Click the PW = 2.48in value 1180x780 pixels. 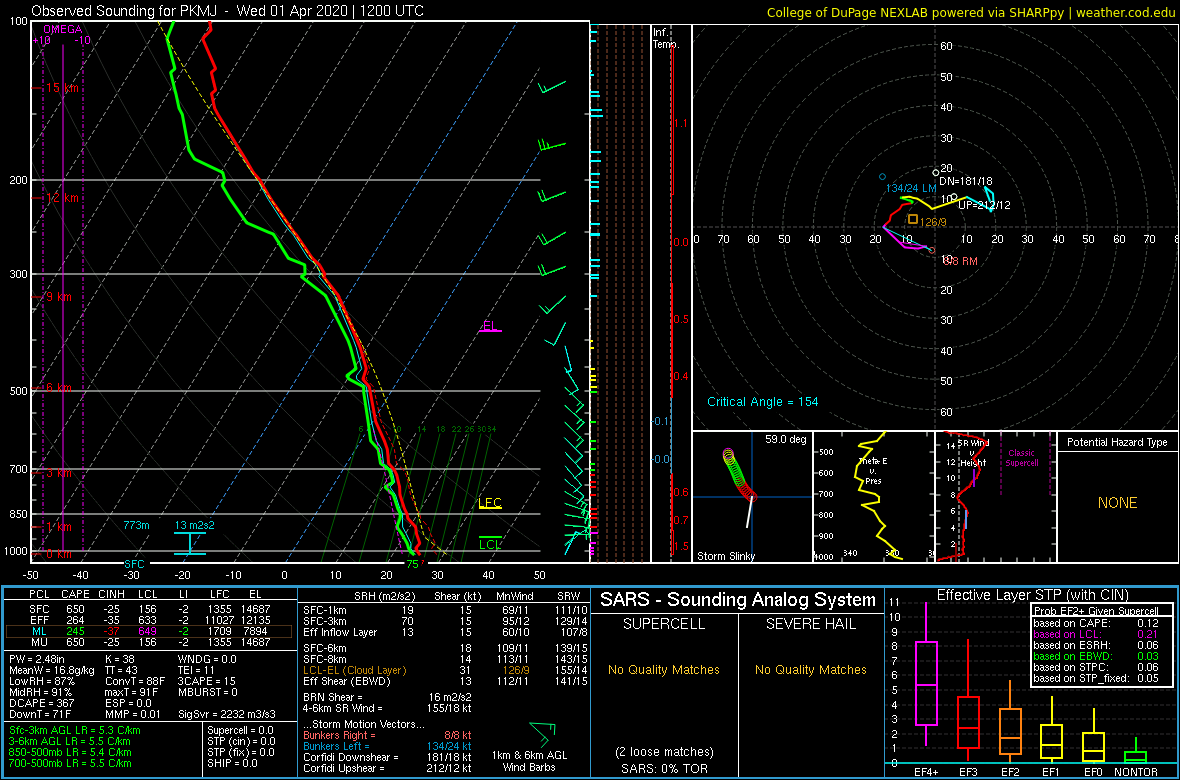click(x=39, y=658)
